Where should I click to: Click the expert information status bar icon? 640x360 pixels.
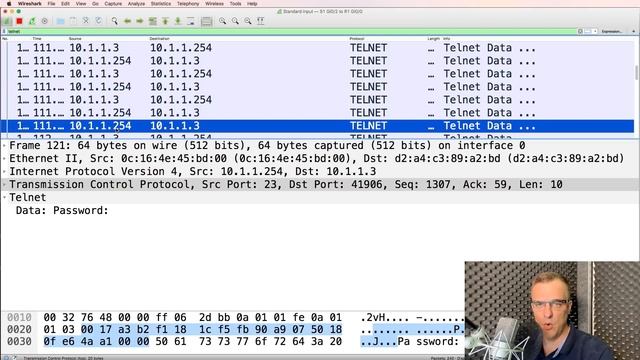(6, 358)
